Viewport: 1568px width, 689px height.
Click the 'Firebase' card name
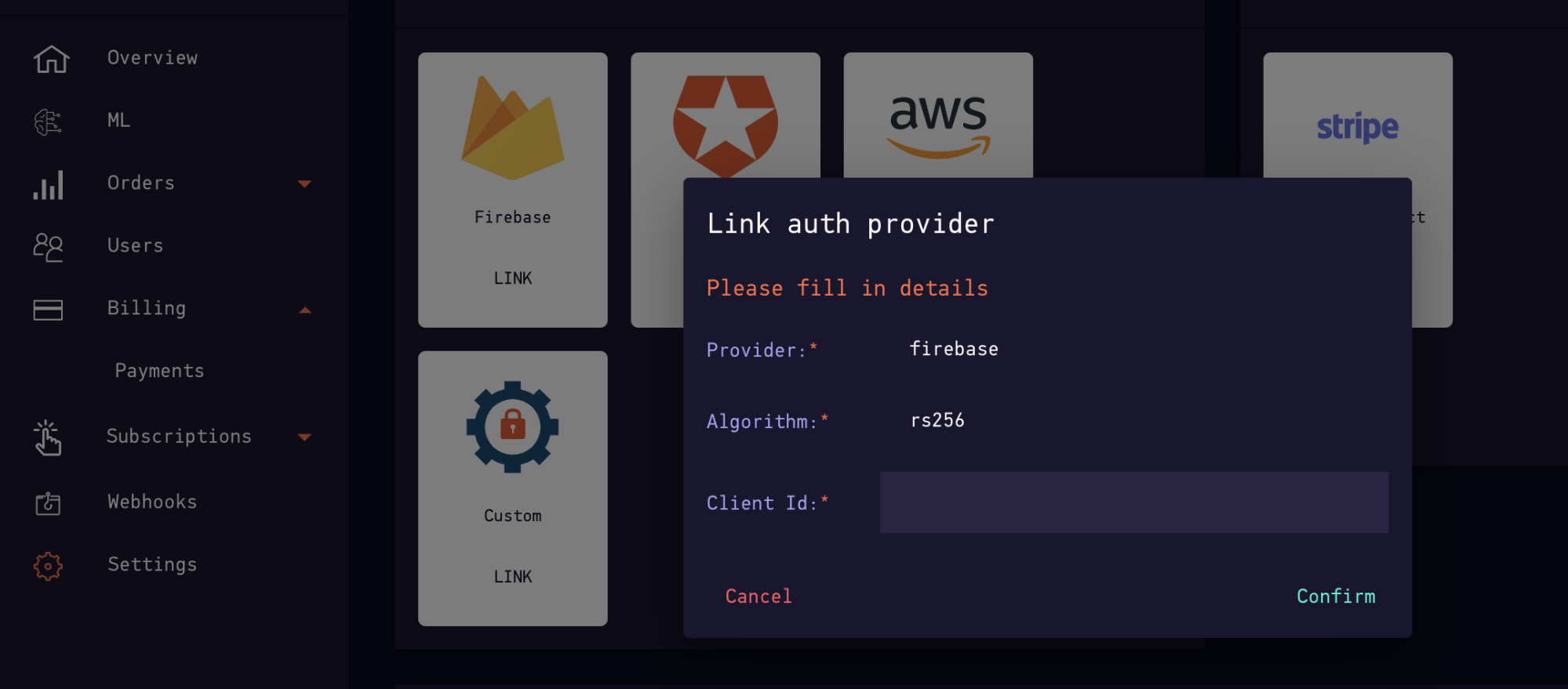(x=513, y=217)
